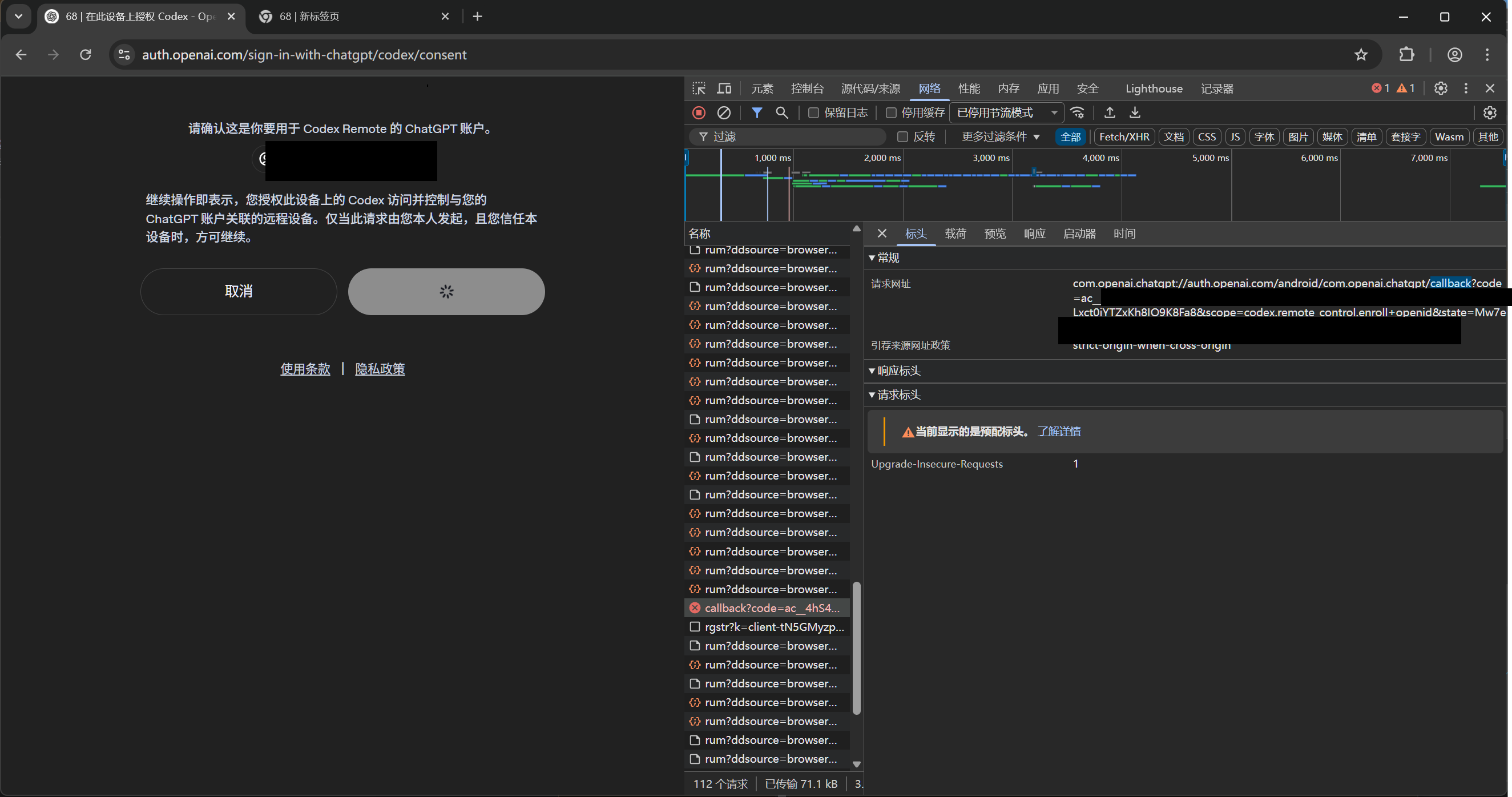The width and height of the screenshot is (1512, 797).
Task: Export HAR file with download icon
Action: coord(1135,112)
